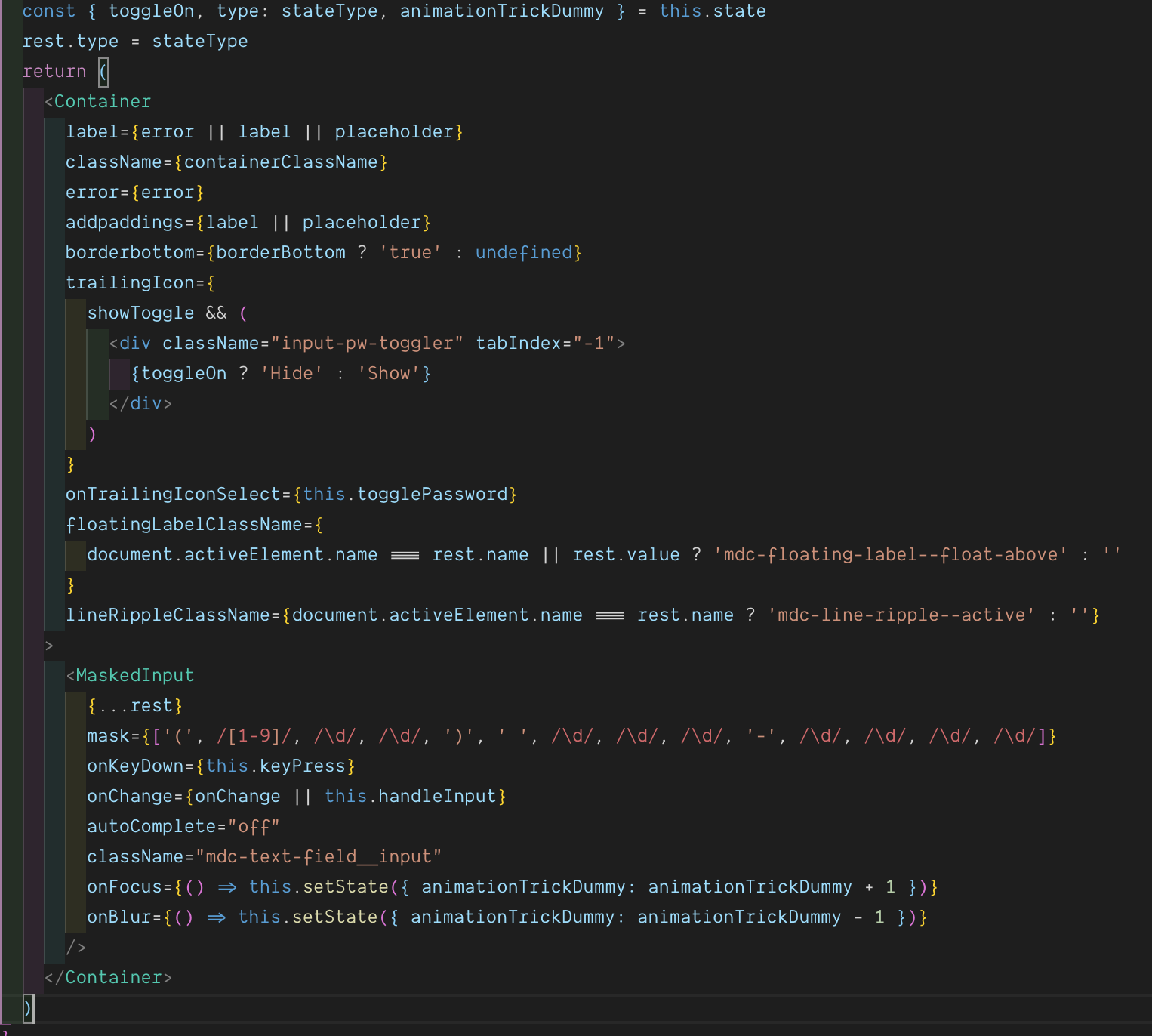The width and height of the screenshot is (1152, 1036).
Task: Click 'onTrailingIconSelect' attribute name
Action: click(173, 495)
